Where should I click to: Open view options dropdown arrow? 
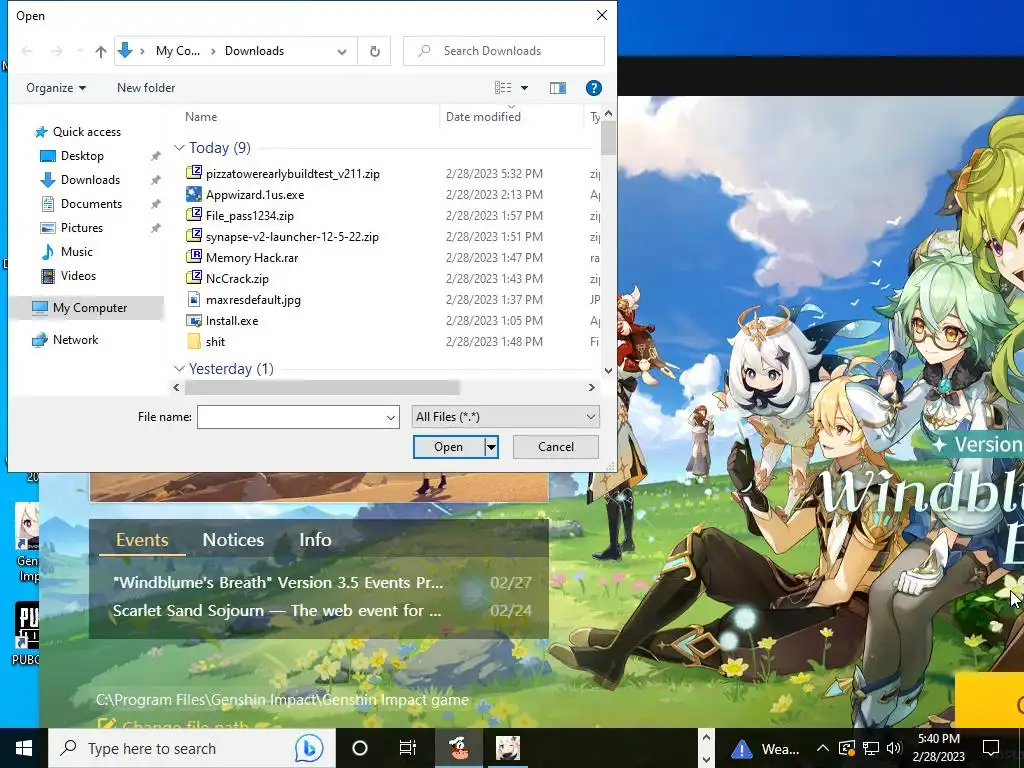(524, 88)
